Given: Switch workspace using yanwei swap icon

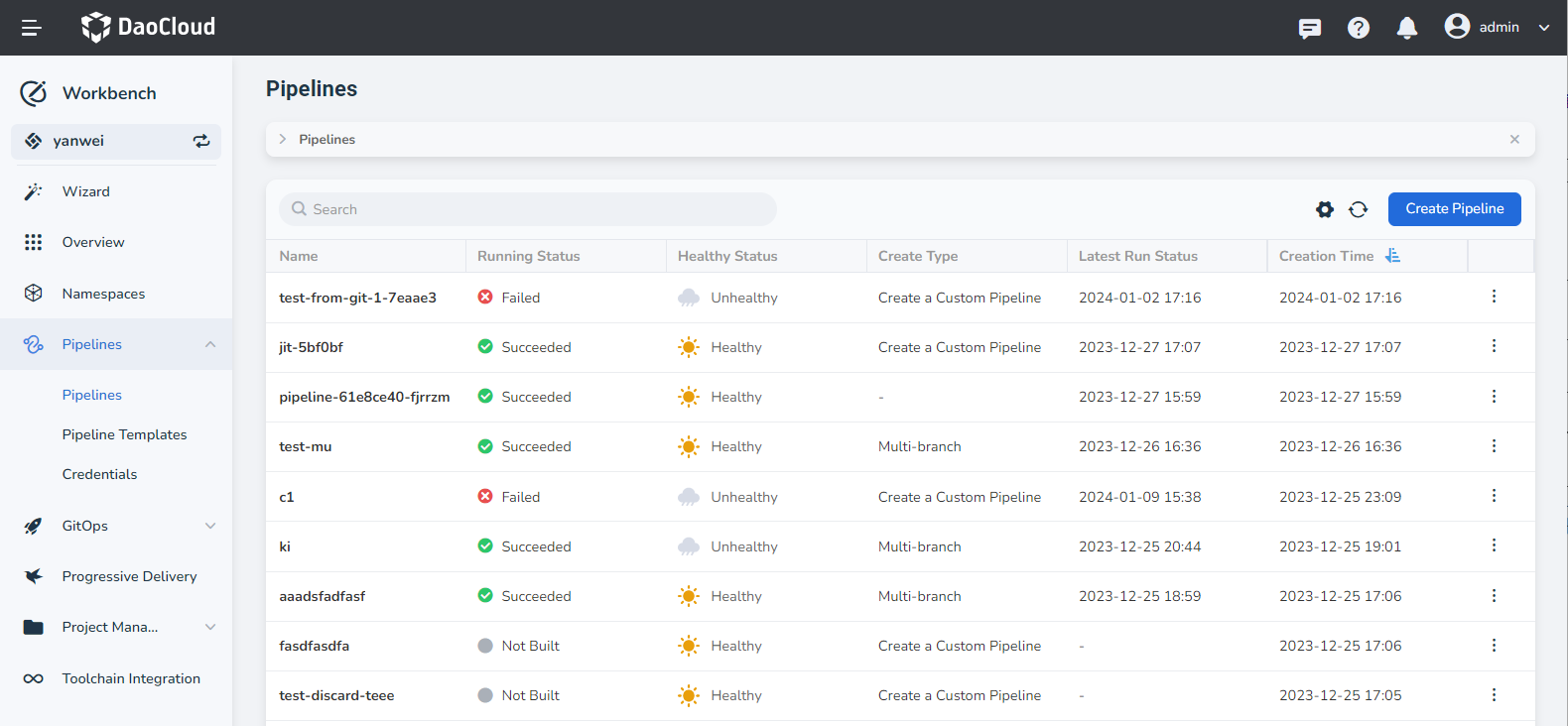Looking at the screenshot, I should pyautogui.click(x=201, y=141).
